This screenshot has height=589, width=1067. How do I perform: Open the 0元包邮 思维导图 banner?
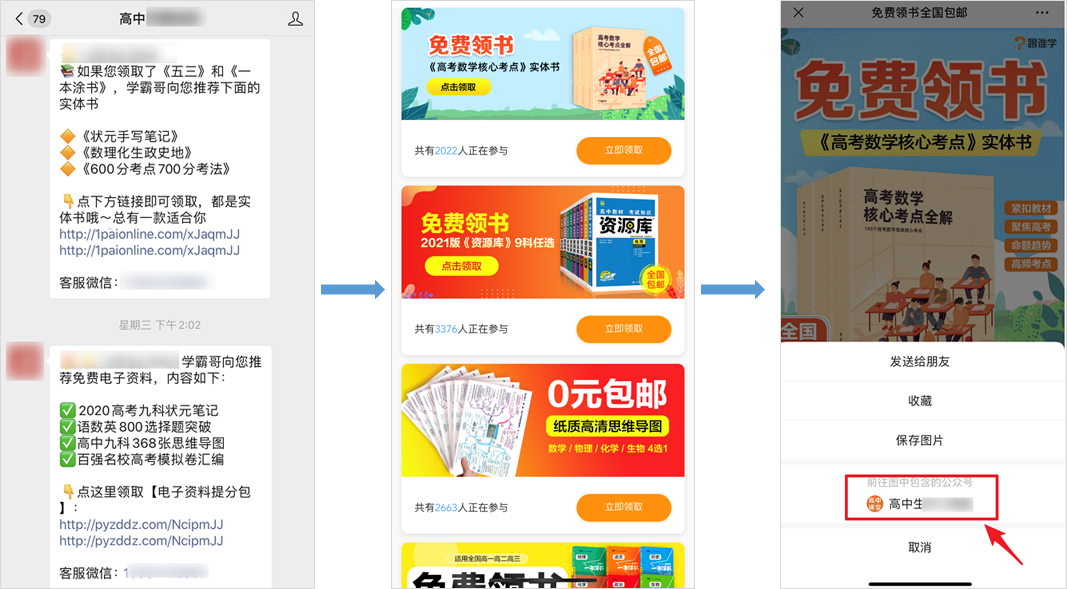click(542, 420)
